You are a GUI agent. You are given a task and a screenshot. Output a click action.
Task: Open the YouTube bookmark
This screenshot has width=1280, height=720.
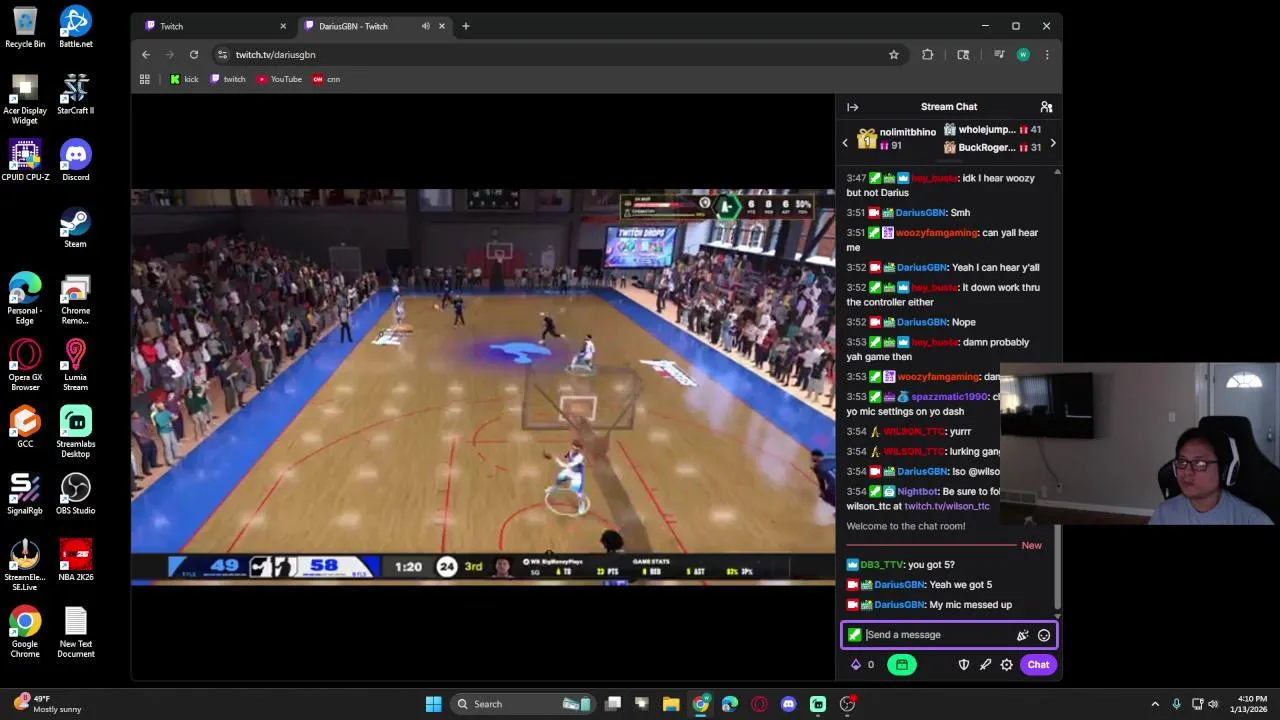[279, 79]
